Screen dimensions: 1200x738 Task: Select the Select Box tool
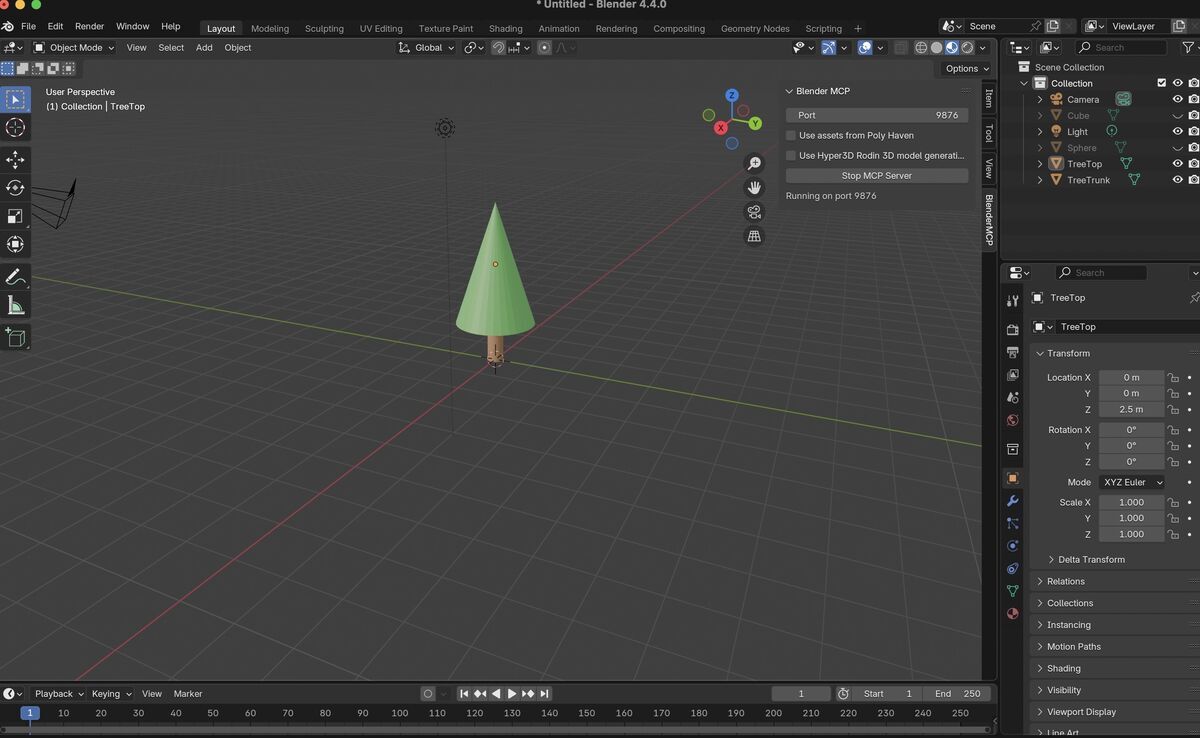15,98
